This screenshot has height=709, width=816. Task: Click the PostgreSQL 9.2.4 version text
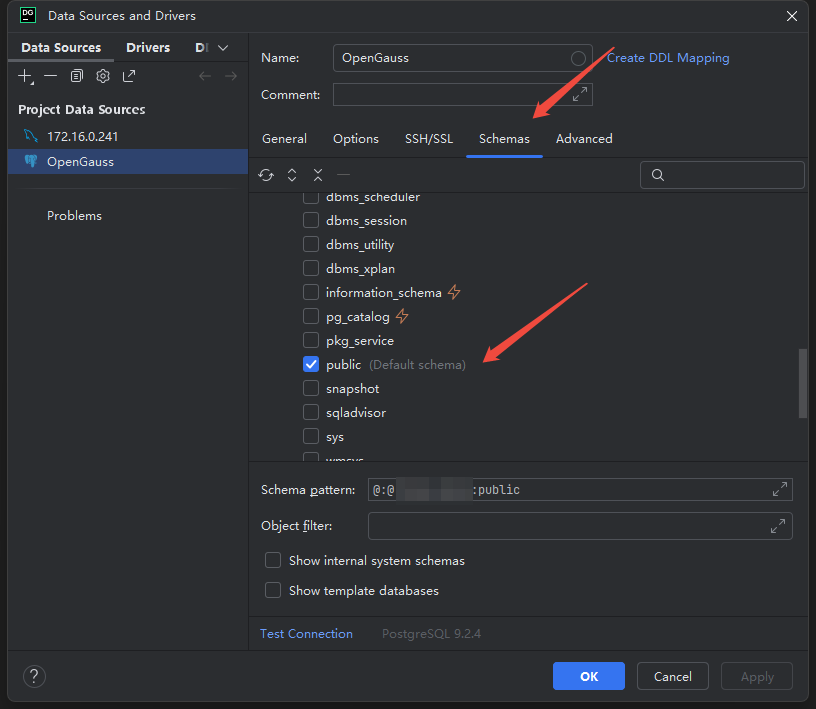(431, 634)
